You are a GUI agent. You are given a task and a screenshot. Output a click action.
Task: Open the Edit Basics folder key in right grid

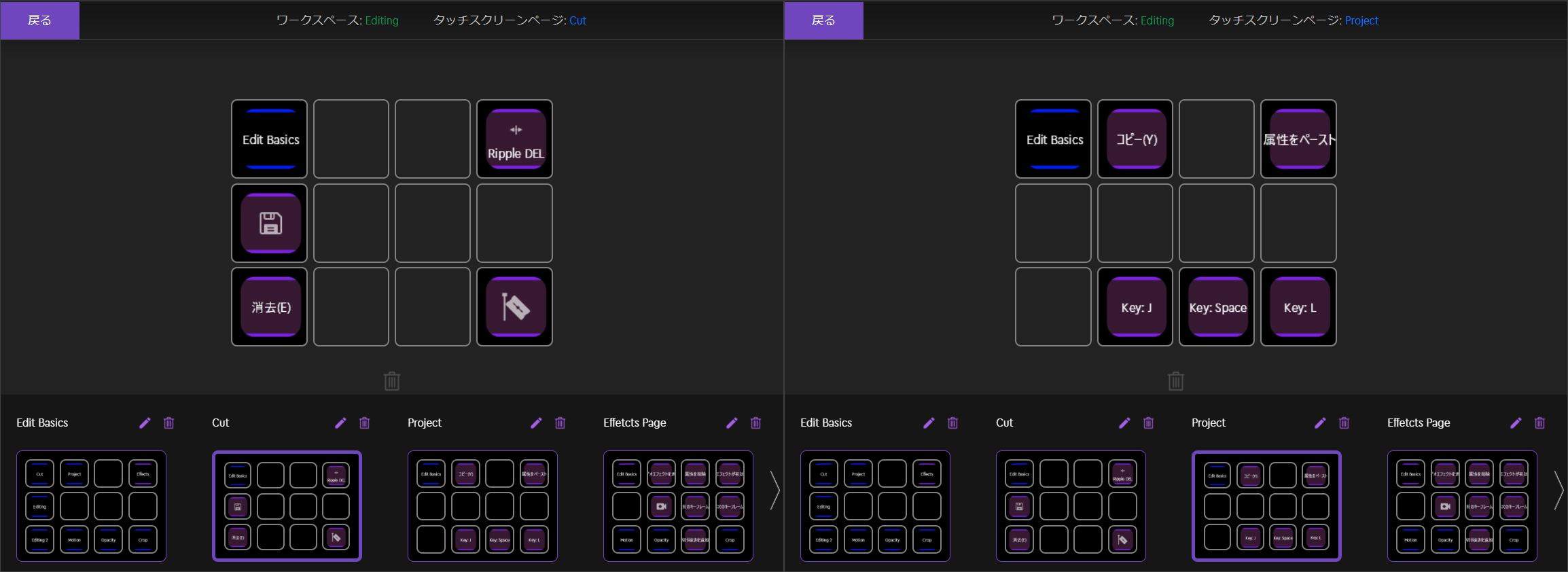click(1054, 139)
